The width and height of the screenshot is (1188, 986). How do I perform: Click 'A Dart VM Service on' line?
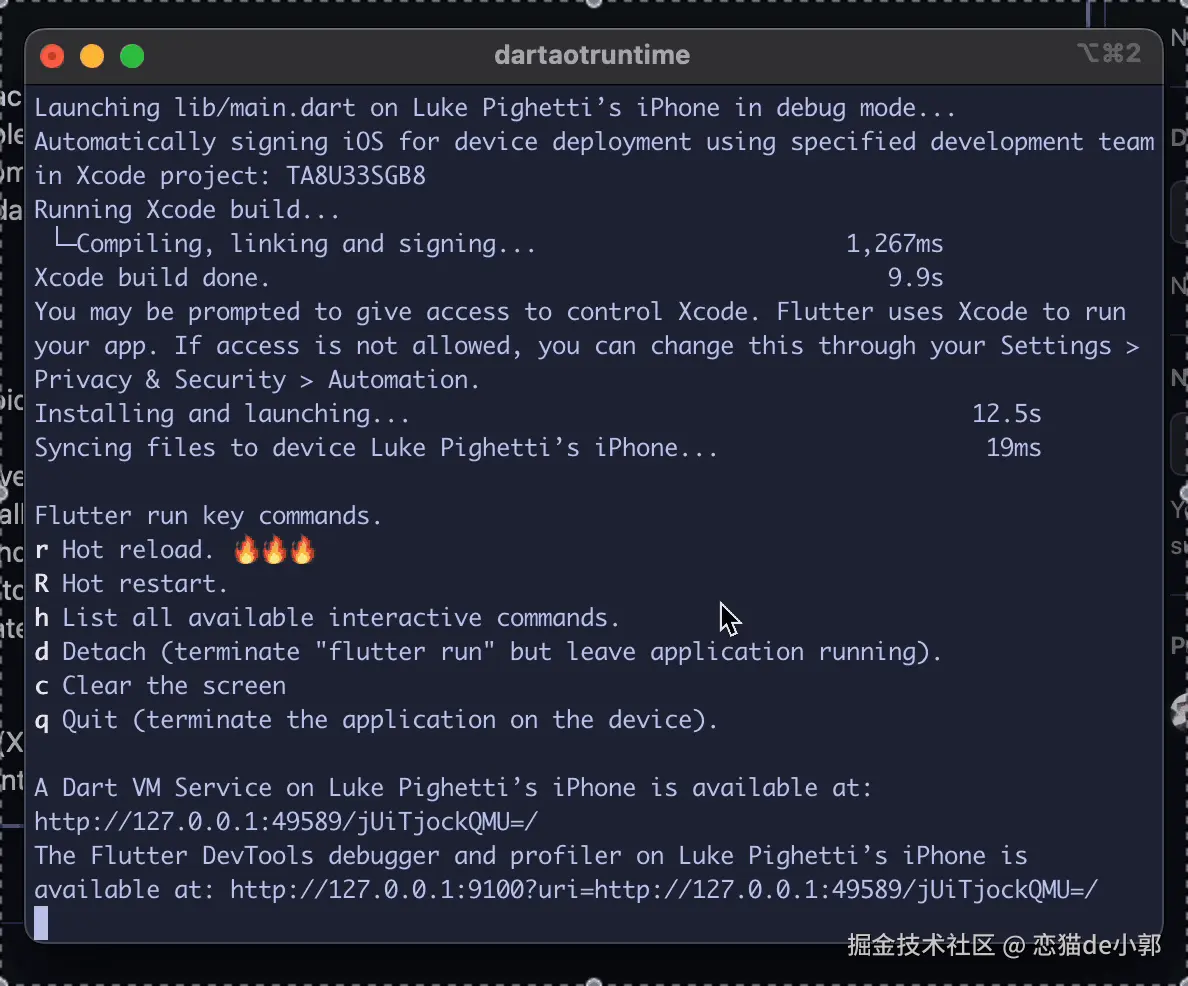point(453,787)
